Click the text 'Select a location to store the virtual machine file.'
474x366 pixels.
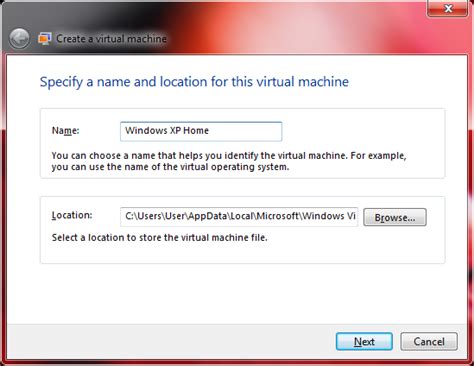tap(160, 238)
